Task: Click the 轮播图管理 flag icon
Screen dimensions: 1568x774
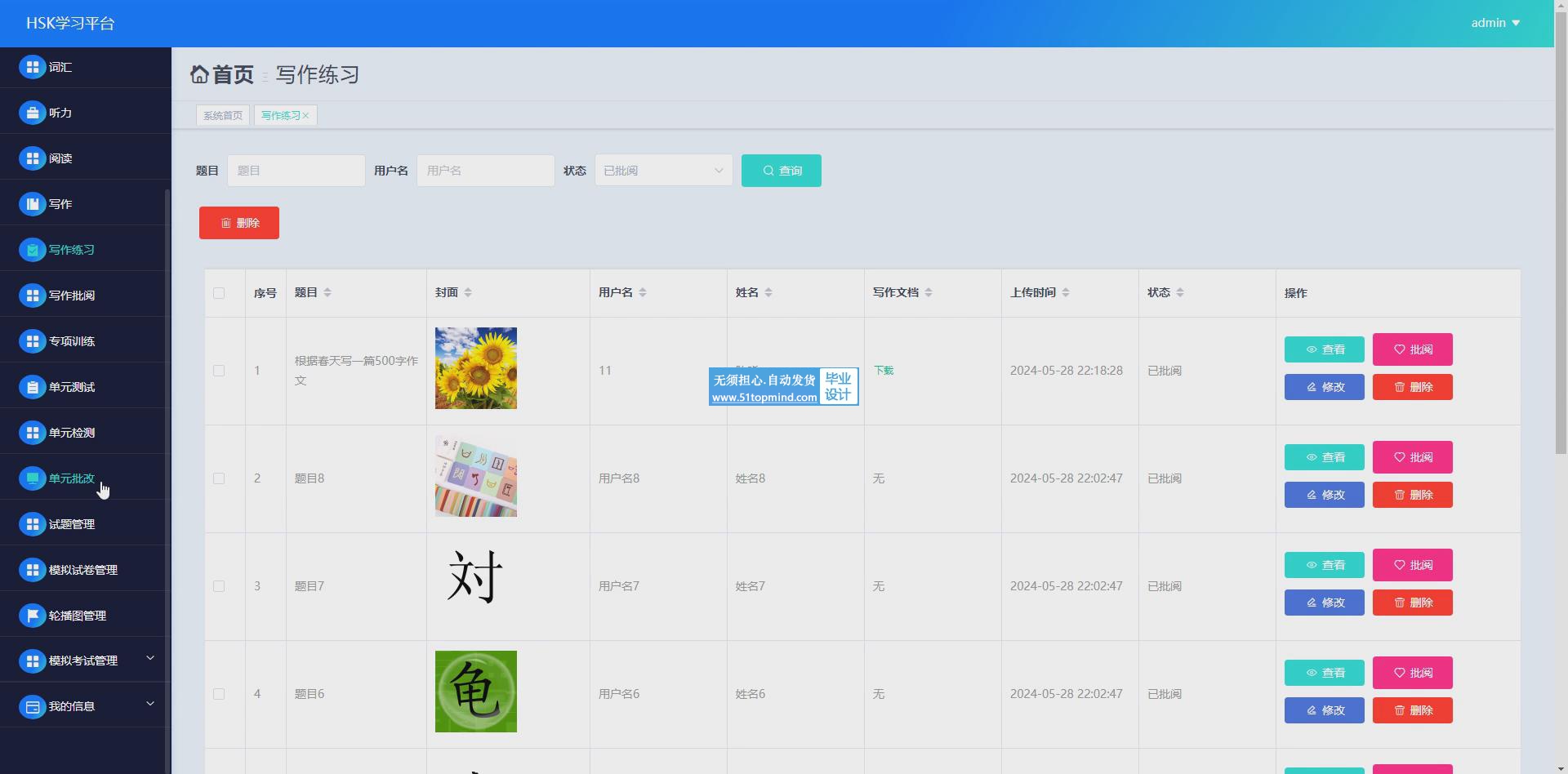Action: tap(33, 616)
